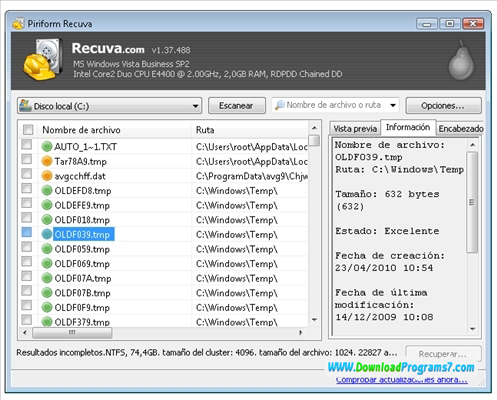
Task: Click orange status icon for avgcchff.dat
Action: pos(47,176)
